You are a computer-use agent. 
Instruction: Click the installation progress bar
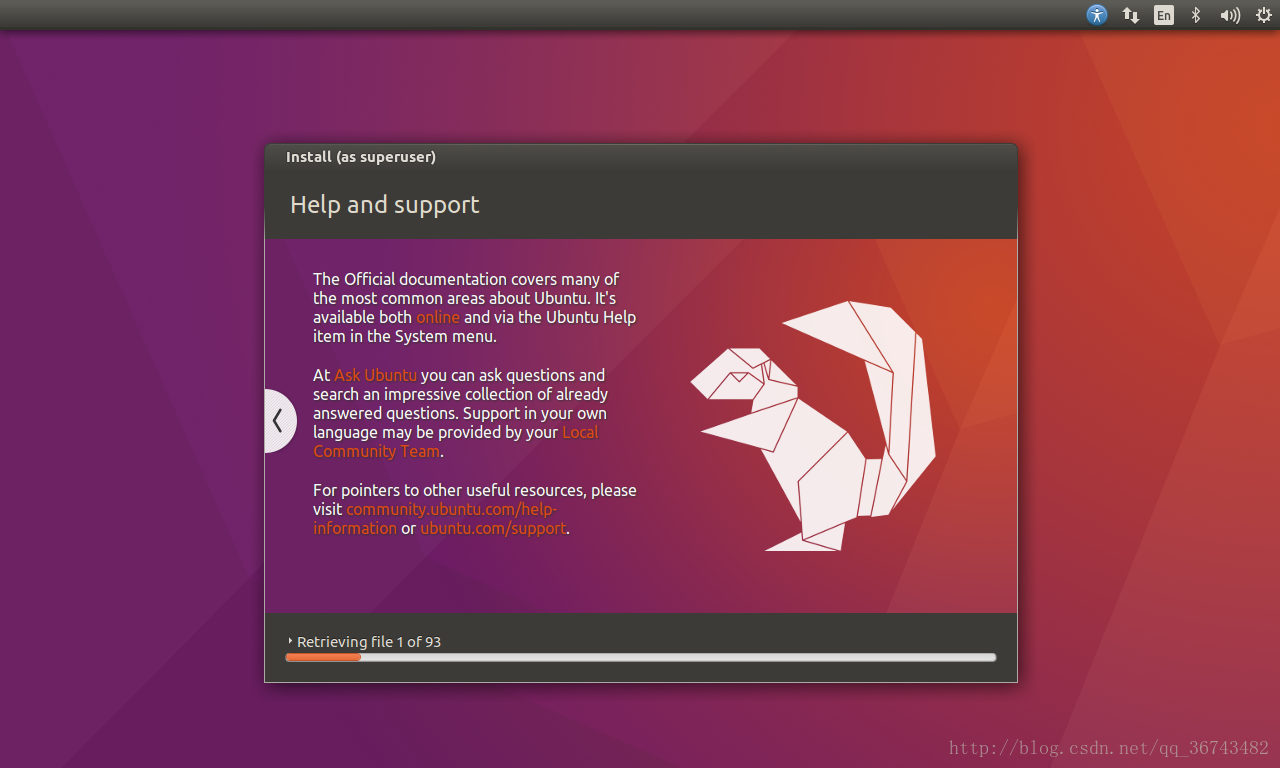640,657
